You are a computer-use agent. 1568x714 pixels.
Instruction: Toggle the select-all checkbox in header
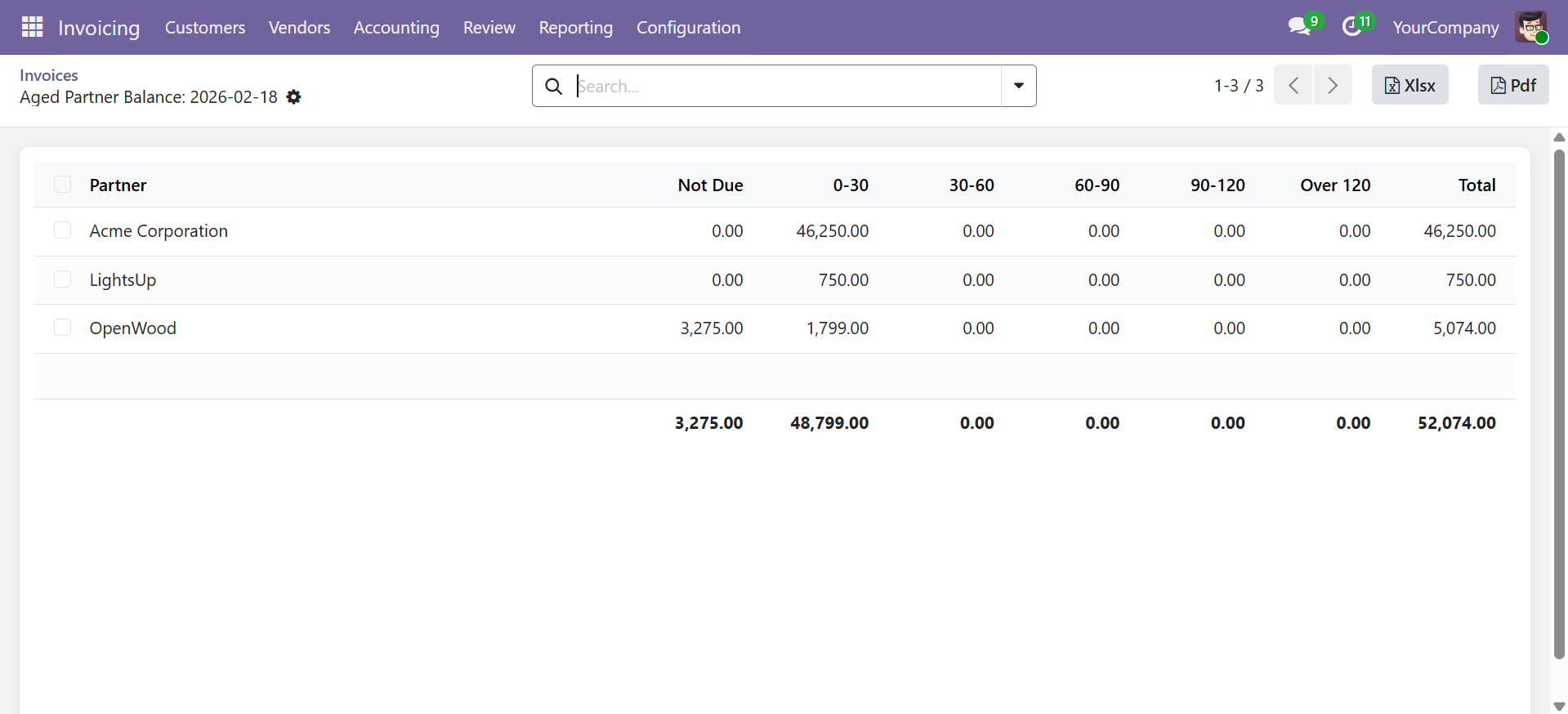click(x=62, y=185)
